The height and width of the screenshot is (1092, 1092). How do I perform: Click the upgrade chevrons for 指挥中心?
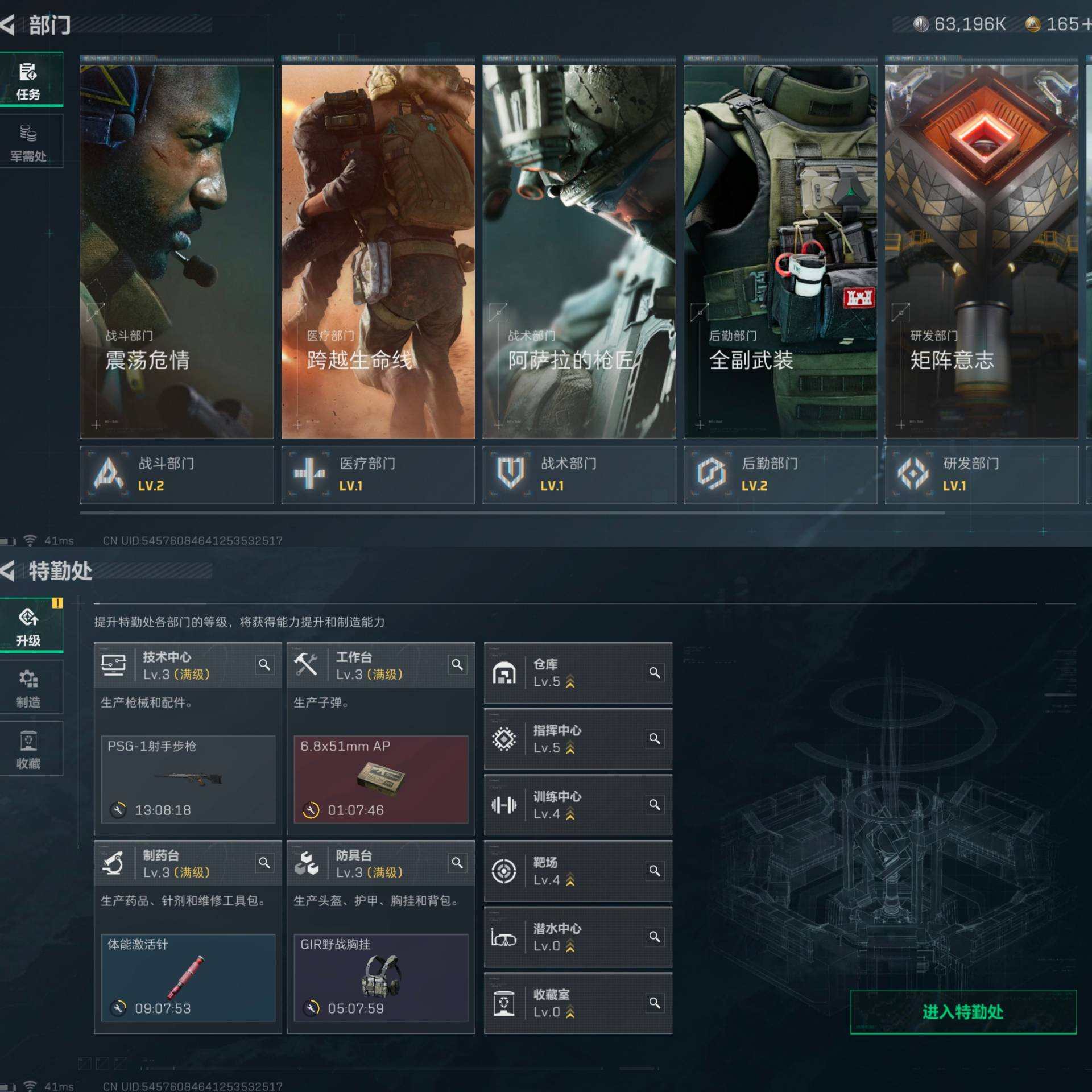(x=570, y=748)
